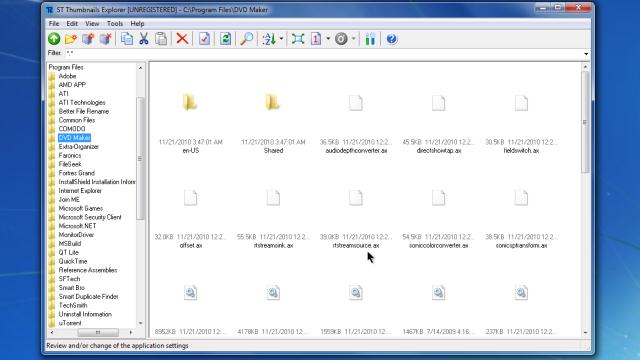Select the Common Files folder in tree
The width and height of the screenshot is (640, 360).
(77, 120)
